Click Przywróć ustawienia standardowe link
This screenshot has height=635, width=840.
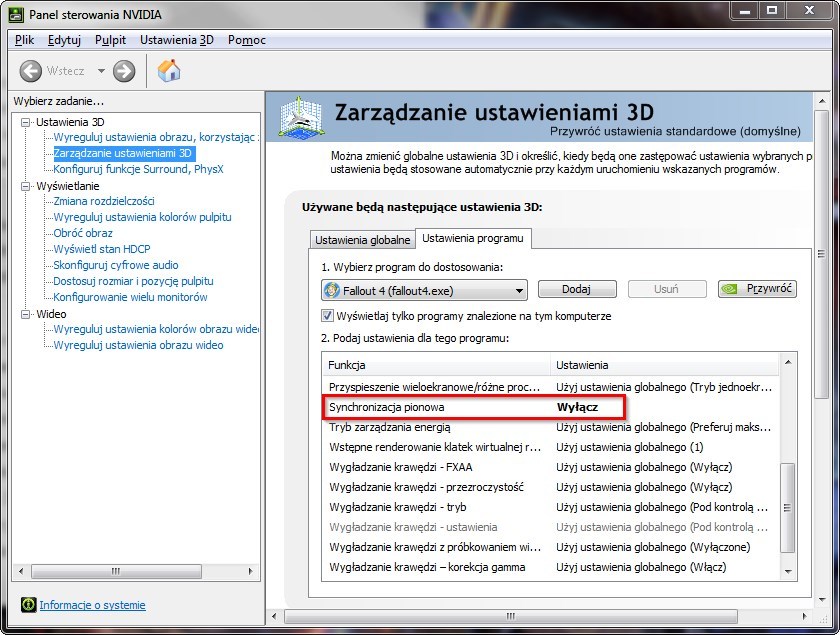[x=675, y=131]
